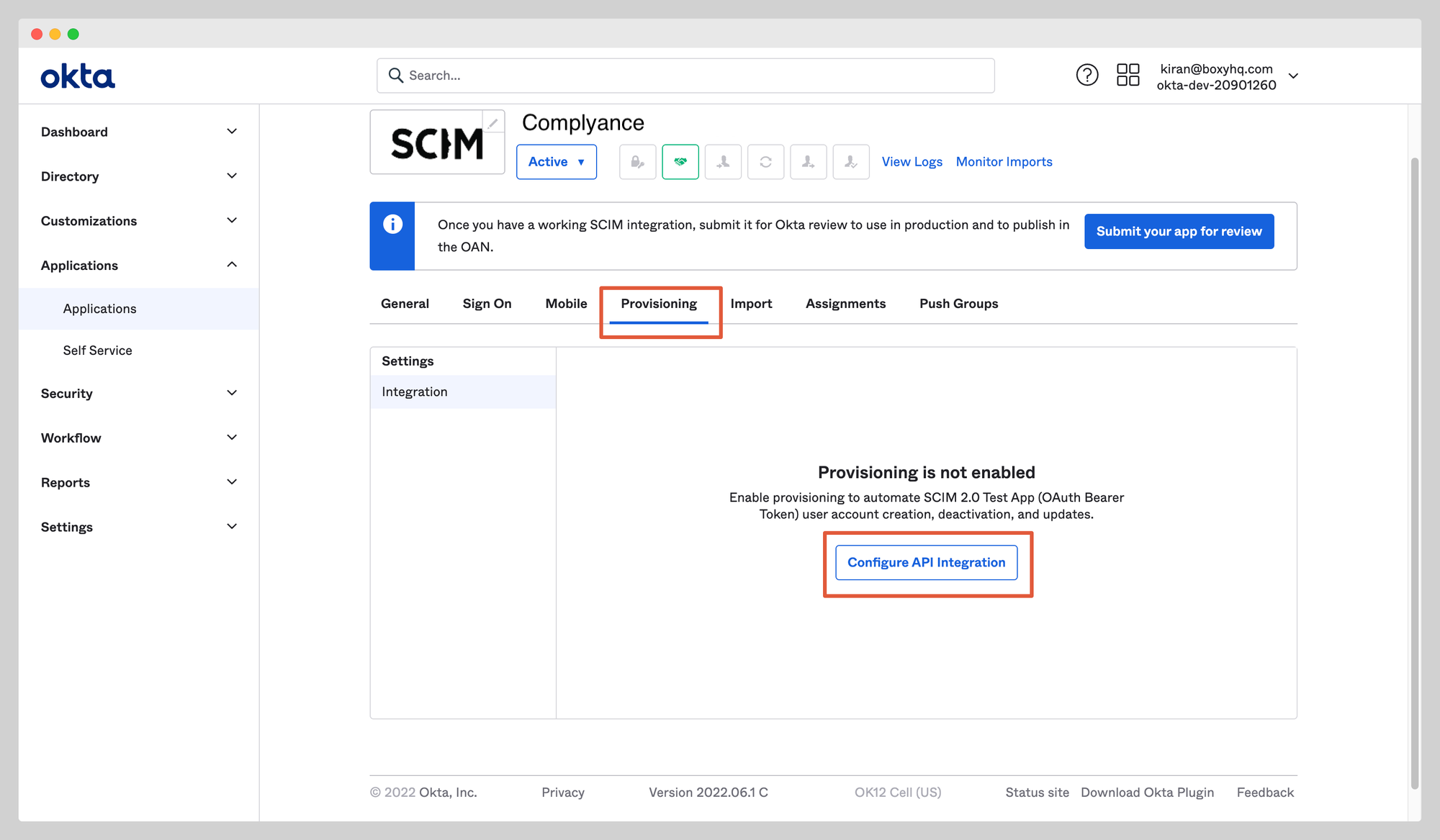Screen dimensions: 1440x840
Task: Expand the Workflow sidebar section
Action: [x=138, y=438]
